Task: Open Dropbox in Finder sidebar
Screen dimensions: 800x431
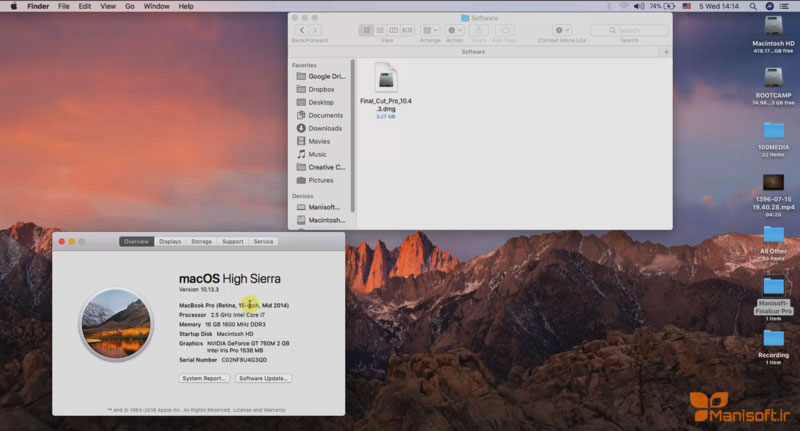Action: (x=321, y=89)
